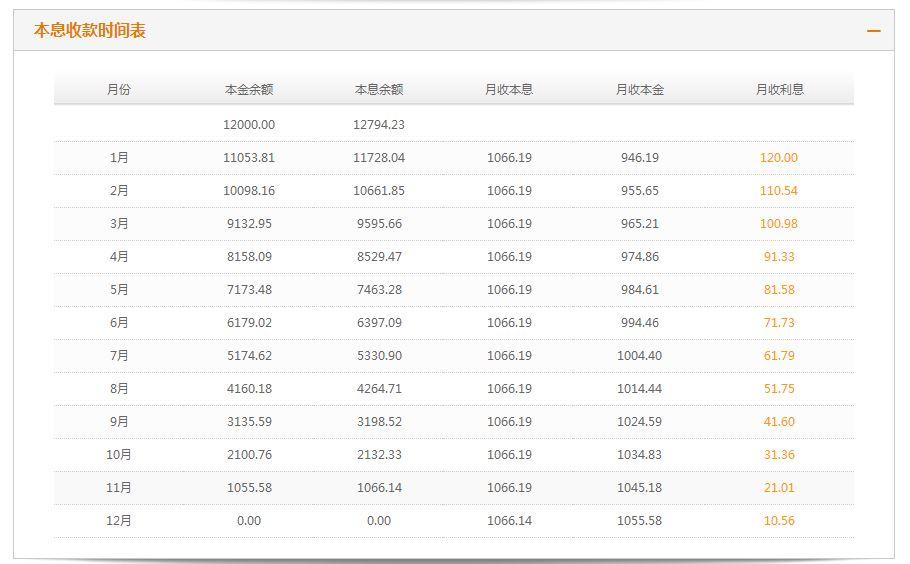Select total balance 7463.28
Image resolution: width=910 pixels, height=564 pixels.
[379, 290]
